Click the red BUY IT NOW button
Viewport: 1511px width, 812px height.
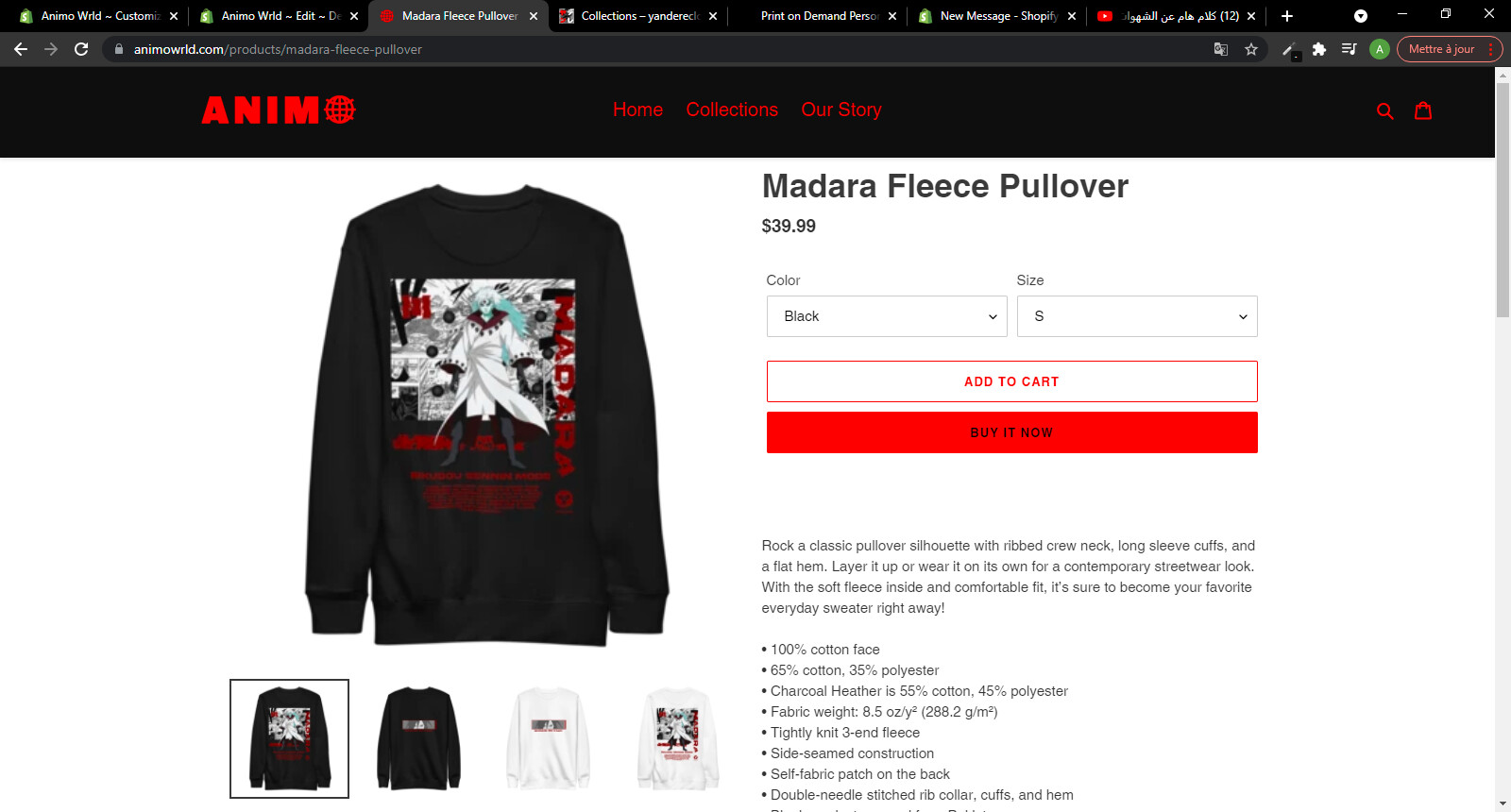[1011, 432]
